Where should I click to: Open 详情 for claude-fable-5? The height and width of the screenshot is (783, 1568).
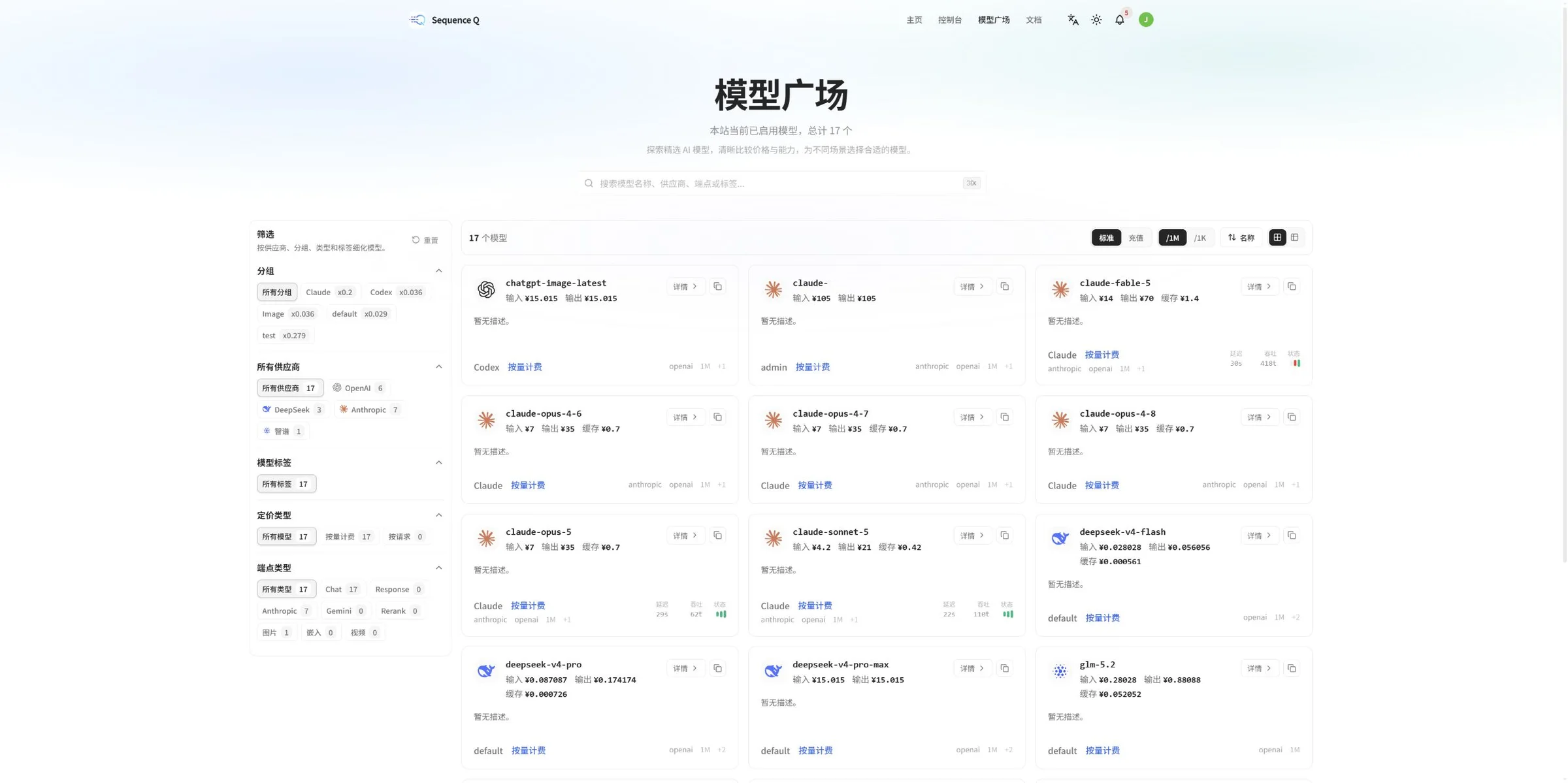[x=1259, y=287]
